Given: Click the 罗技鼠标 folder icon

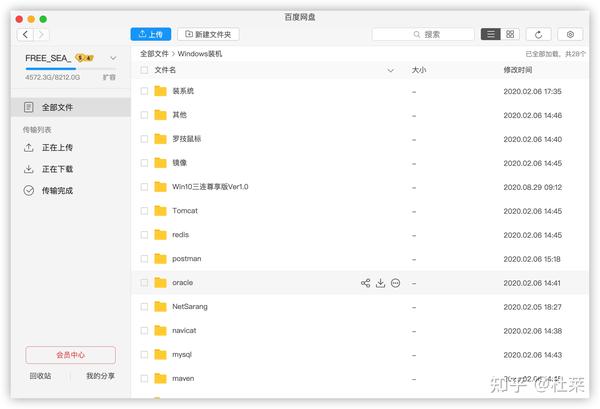Looking at the screenshot, I should tap(160, 139).
